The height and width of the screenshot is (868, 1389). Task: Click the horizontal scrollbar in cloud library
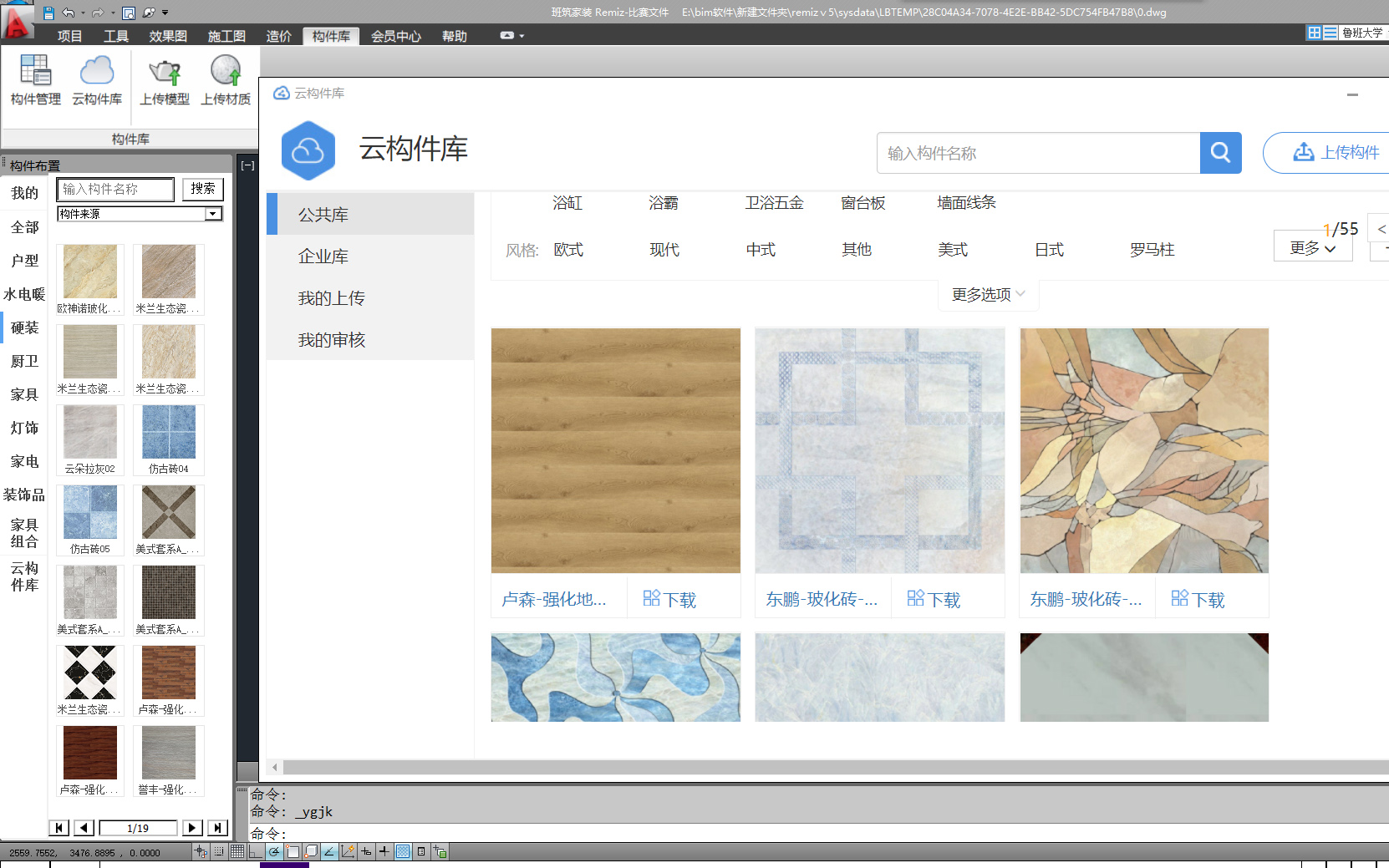836,767
